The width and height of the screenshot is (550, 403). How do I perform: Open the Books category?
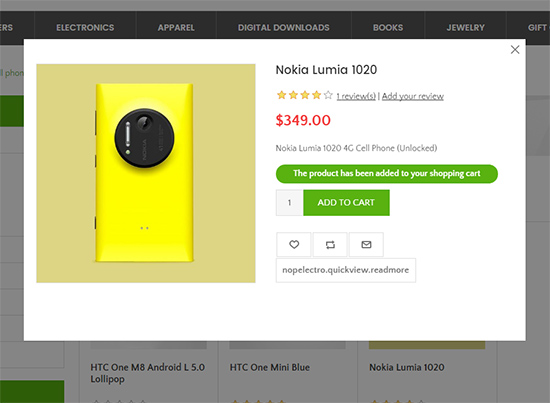point(388,28)
